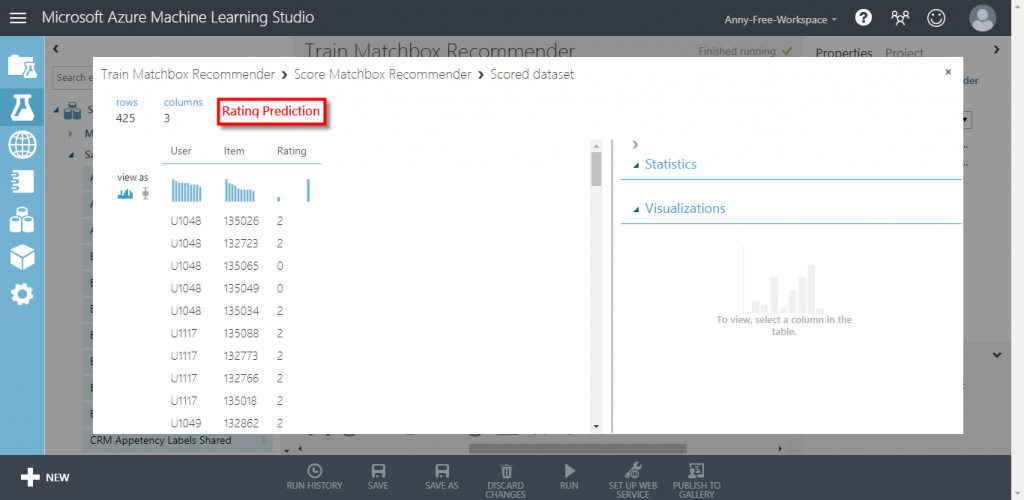Click the NEW plus button
Viewport: 1024px width, 500px height.
click(44, 478)
